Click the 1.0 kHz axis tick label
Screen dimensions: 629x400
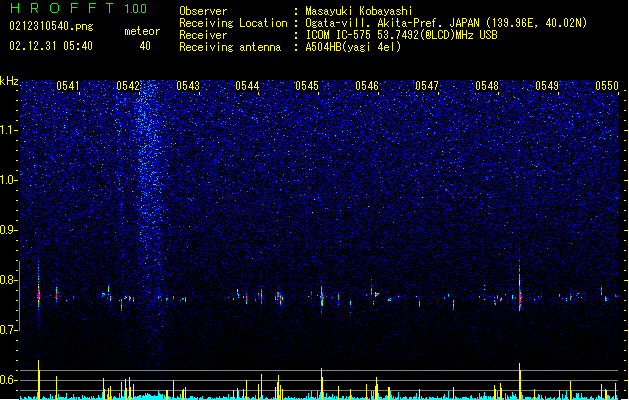click(x=8, y=180)
